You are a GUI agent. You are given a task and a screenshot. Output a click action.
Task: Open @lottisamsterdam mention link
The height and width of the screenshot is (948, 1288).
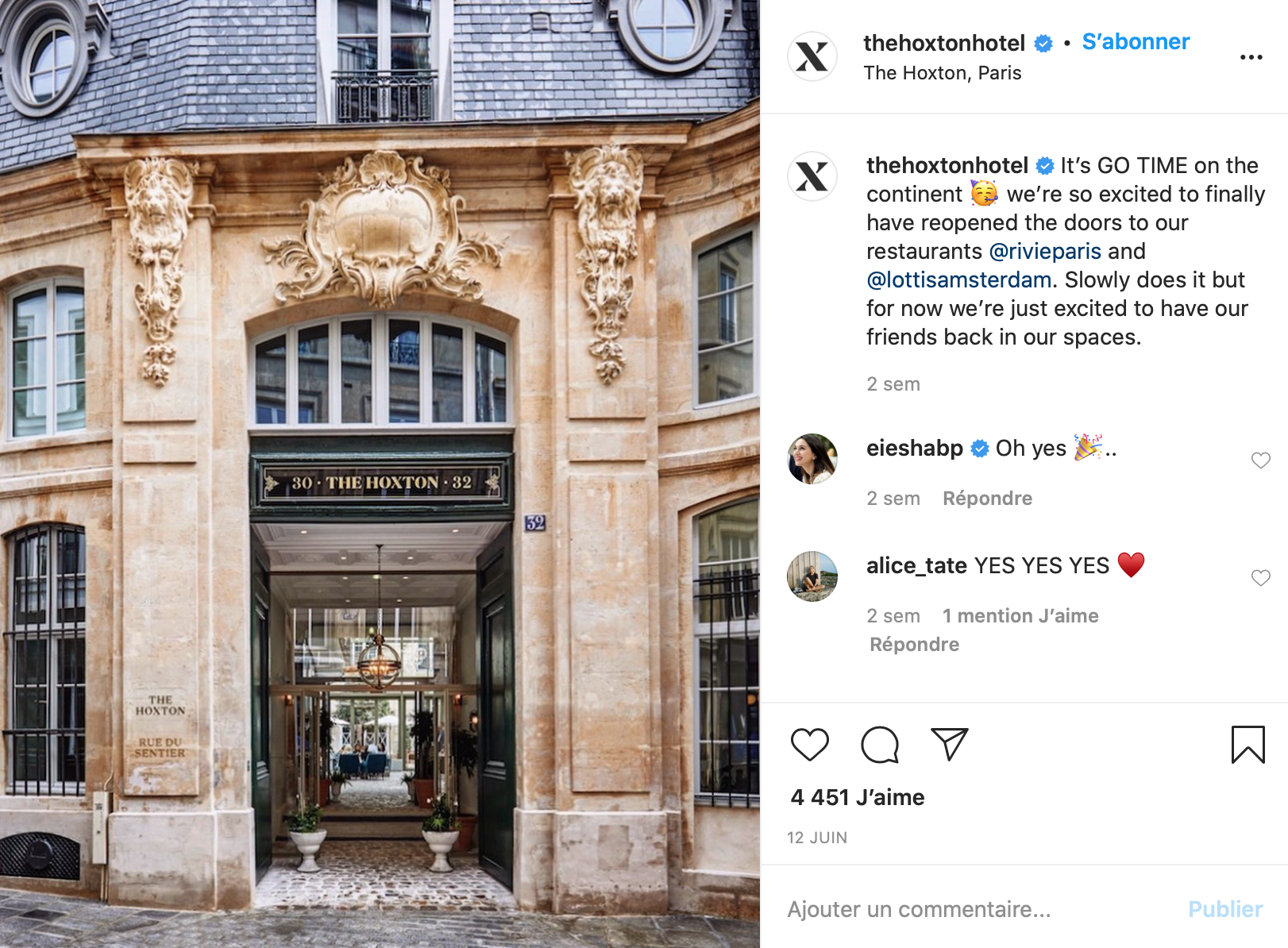[x=959, y=280]
